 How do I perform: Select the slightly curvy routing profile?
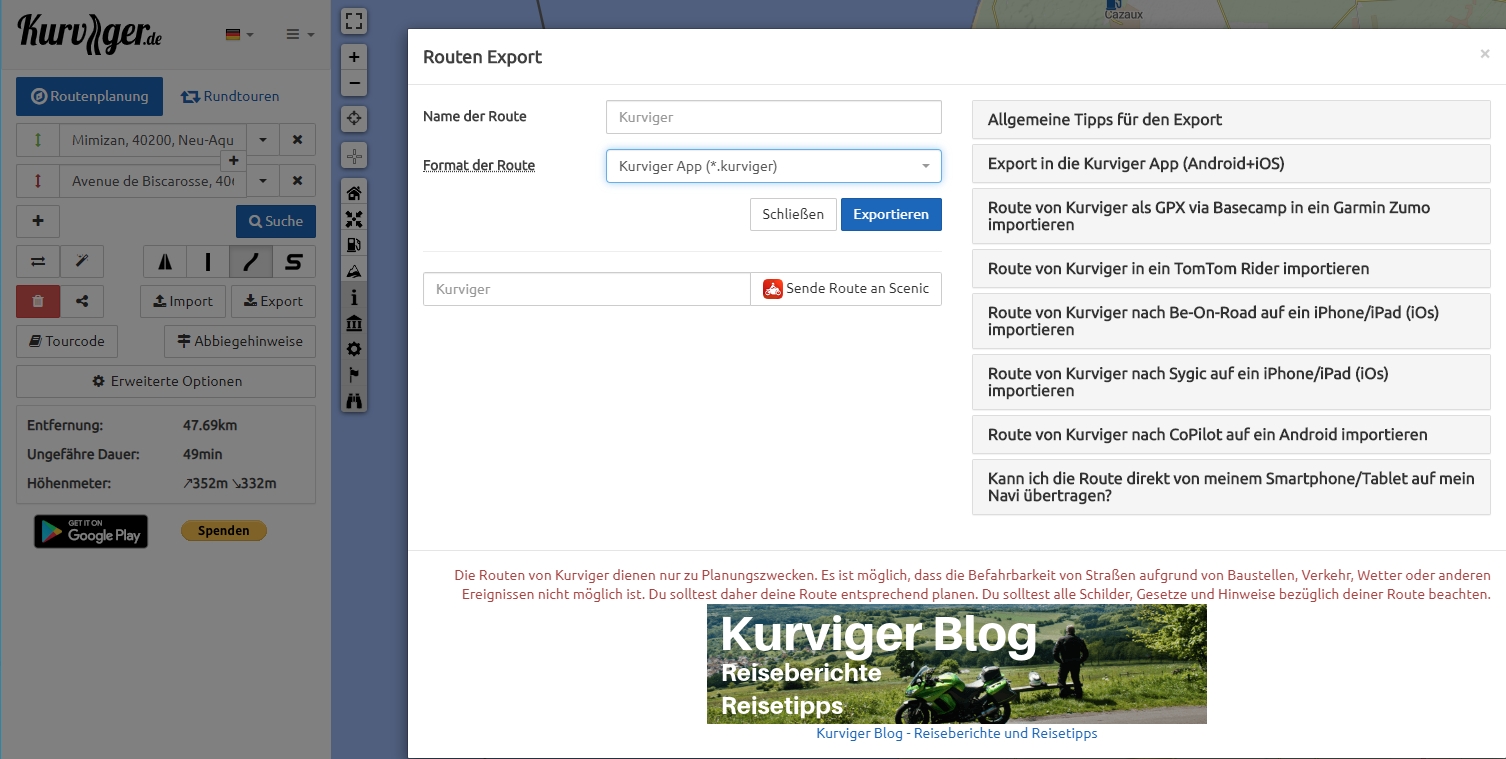pos(251,261)
